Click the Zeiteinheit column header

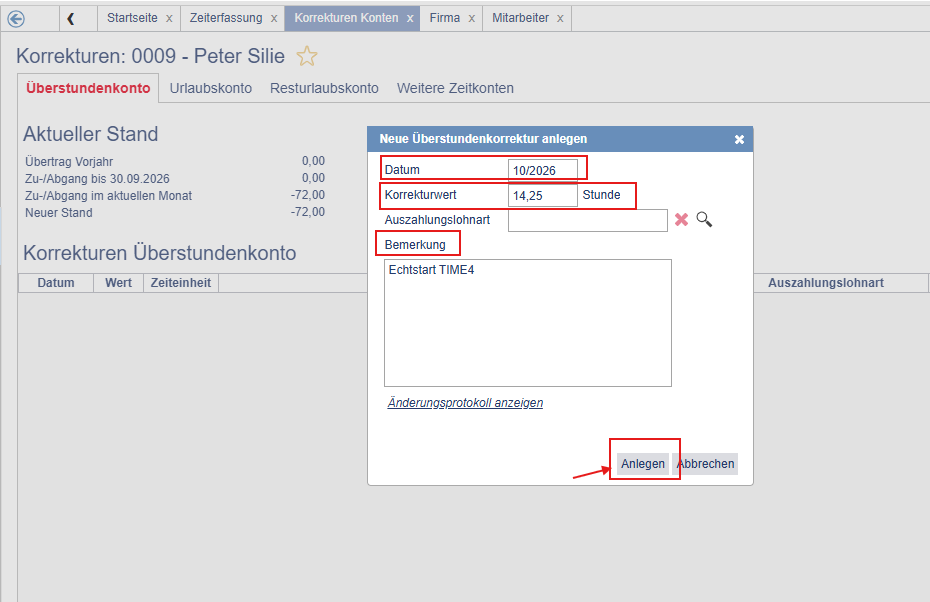181,283
